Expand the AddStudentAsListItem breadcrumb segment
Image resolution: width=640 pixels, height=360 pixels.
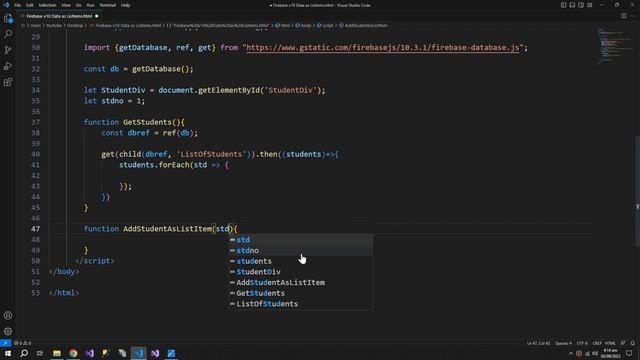point(363,25)
